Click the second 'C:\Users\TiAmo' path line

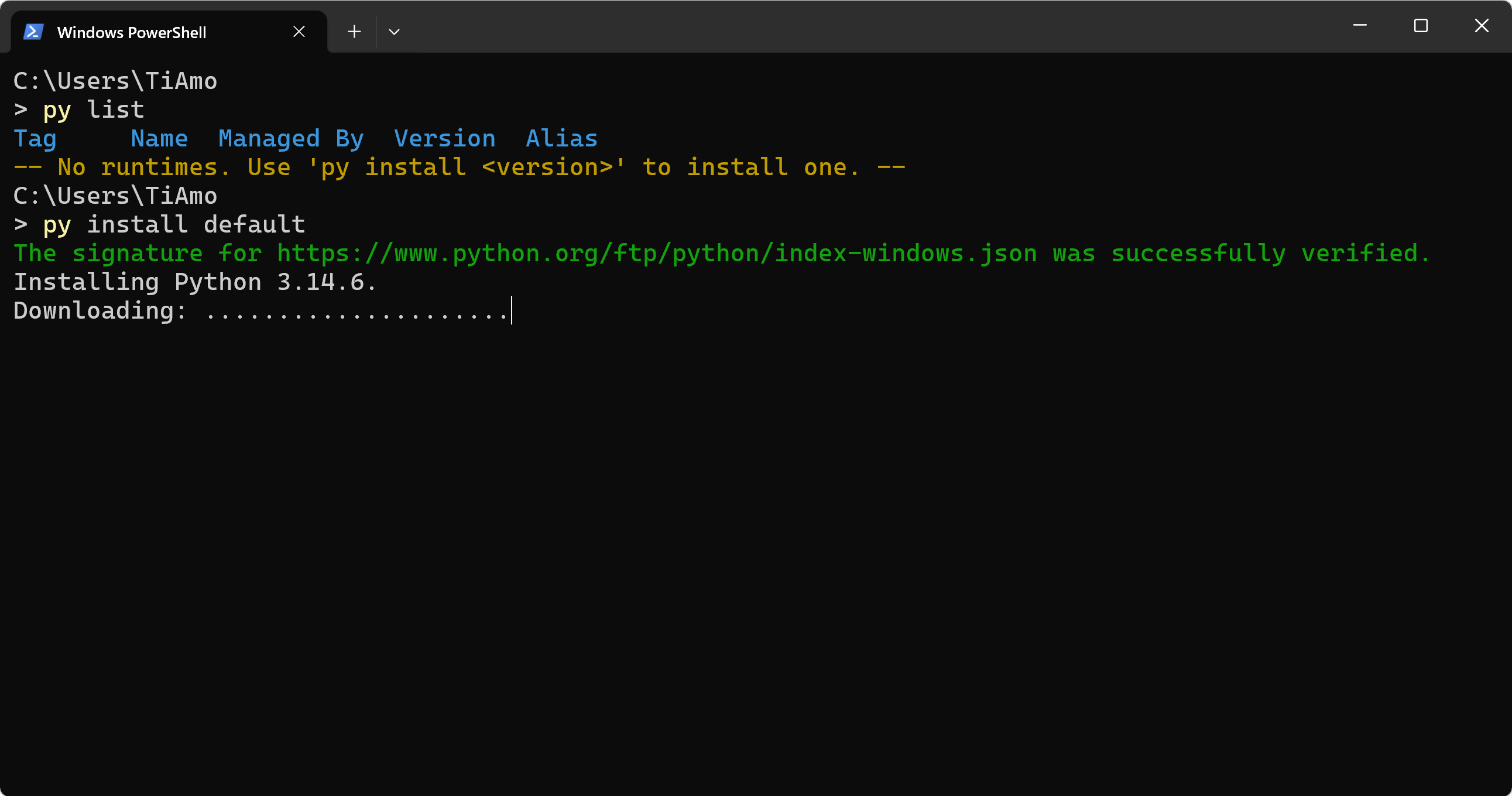pos(115,196)
